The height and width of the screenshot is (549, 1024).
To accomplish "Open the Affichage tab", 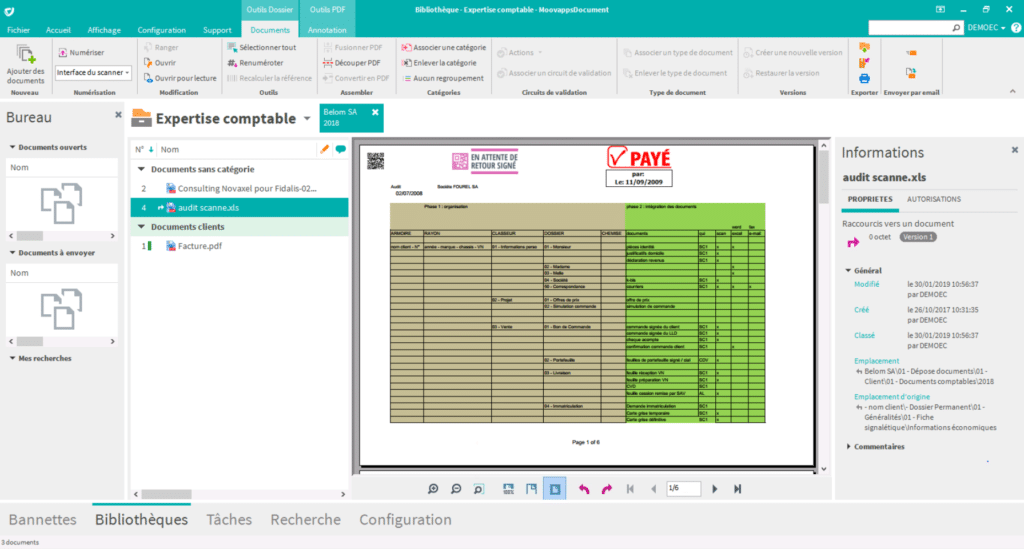I will [104, 30].
